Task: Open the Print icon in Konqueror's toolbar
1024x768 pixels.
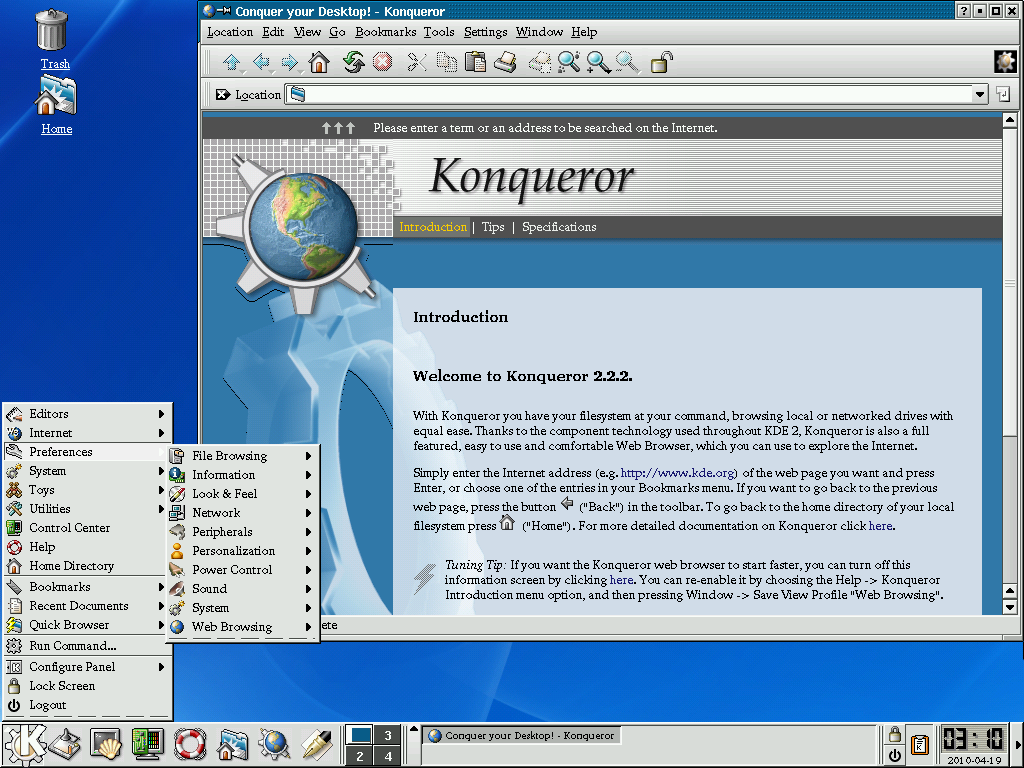Action: tap(503, 61)
